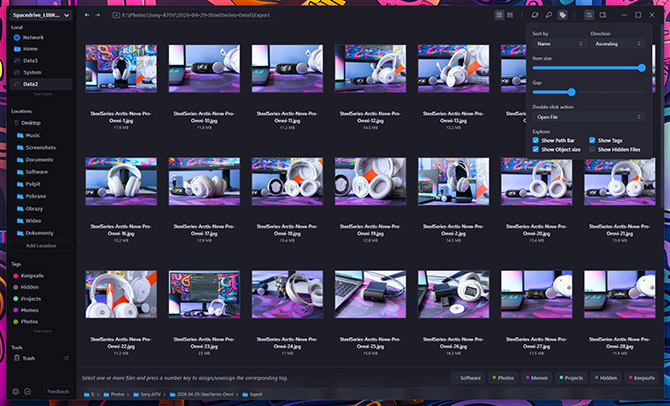The image size is (670, 406).
Task: Toggle Memes tag in assign bar
Action: coord(537,378)
